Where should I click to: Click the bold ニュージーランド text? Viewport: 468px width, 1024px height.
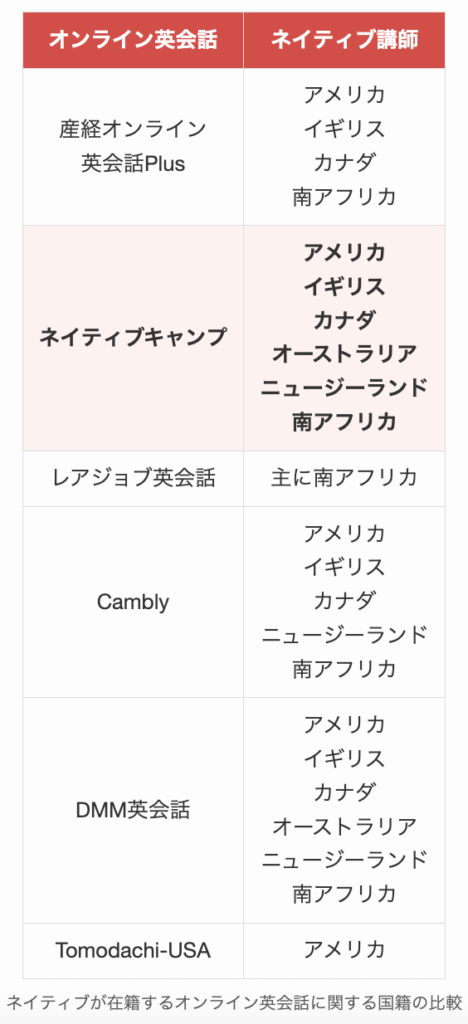tap(345, 388)
